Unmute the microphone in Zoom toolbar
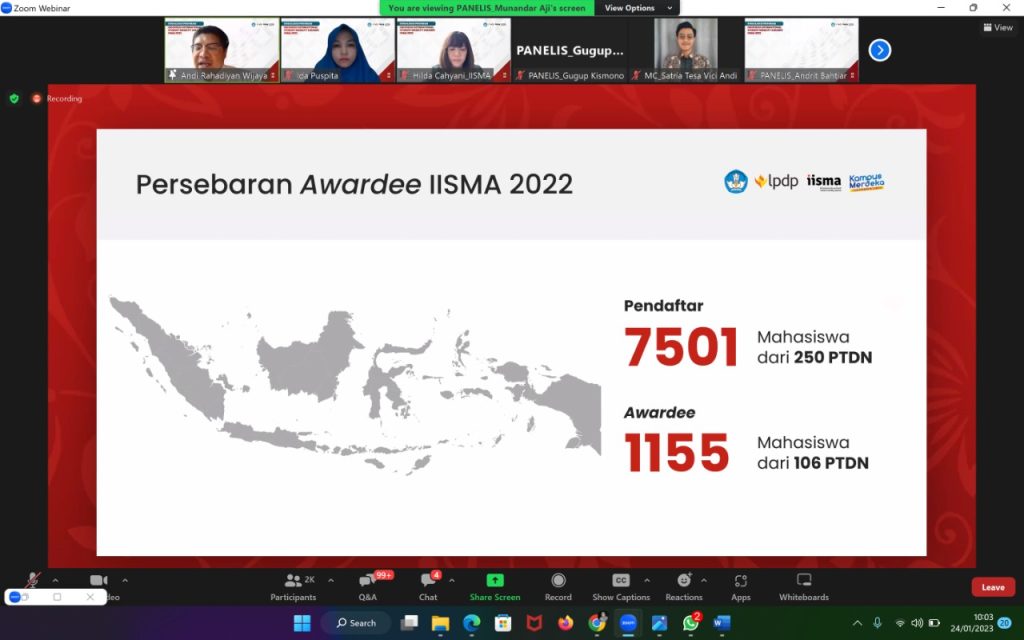This screenshot has height=640, width=1024. pyautogui.click(x=33, y=580)
